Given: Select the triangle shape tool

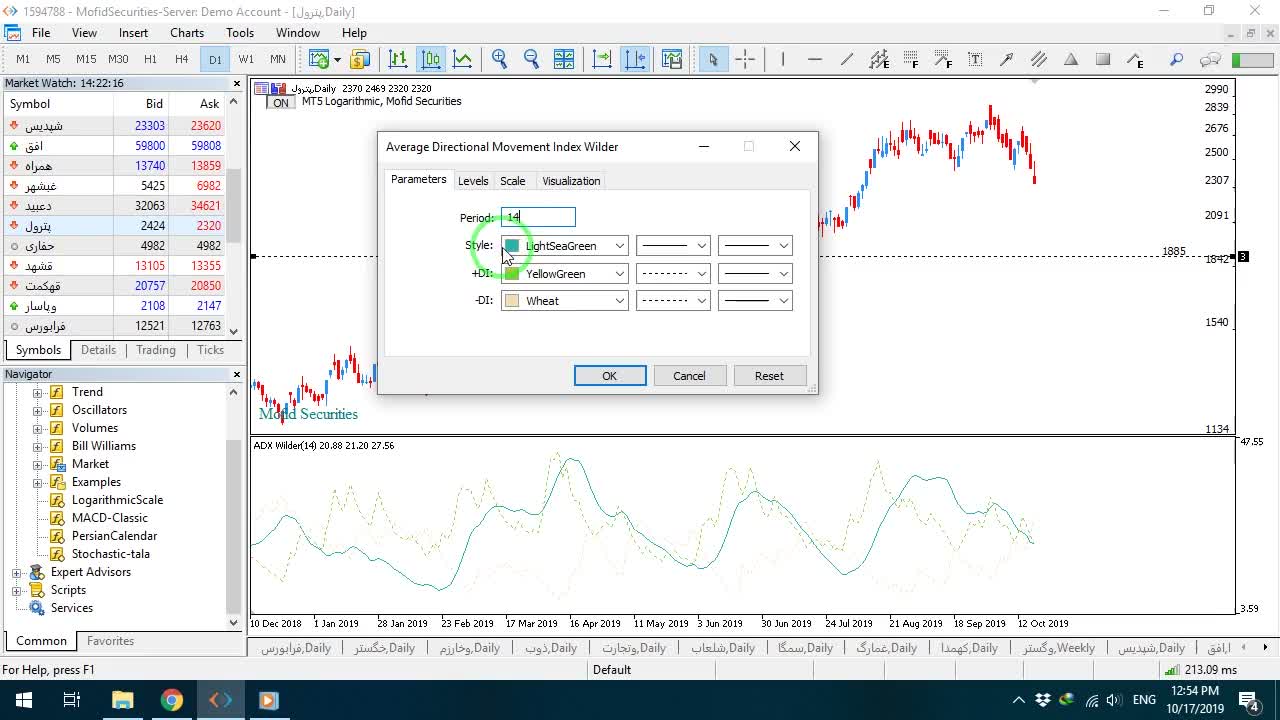Looking at the screenshot, I should 1071,59.
